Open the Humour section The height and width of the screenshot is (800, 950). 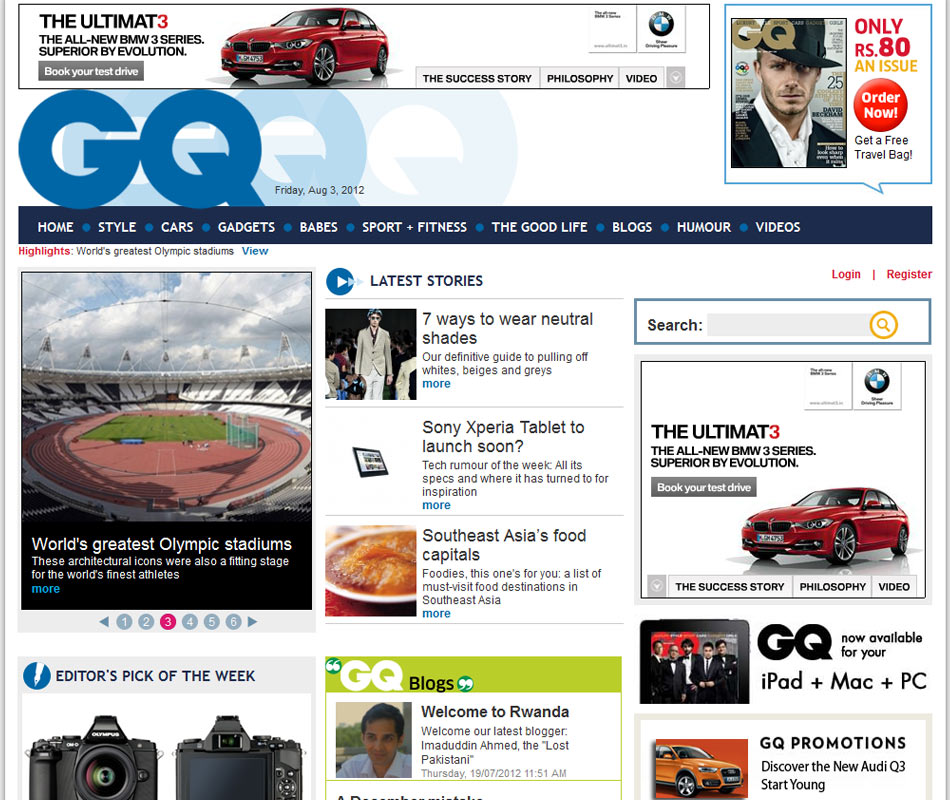(x=703, y=227)
